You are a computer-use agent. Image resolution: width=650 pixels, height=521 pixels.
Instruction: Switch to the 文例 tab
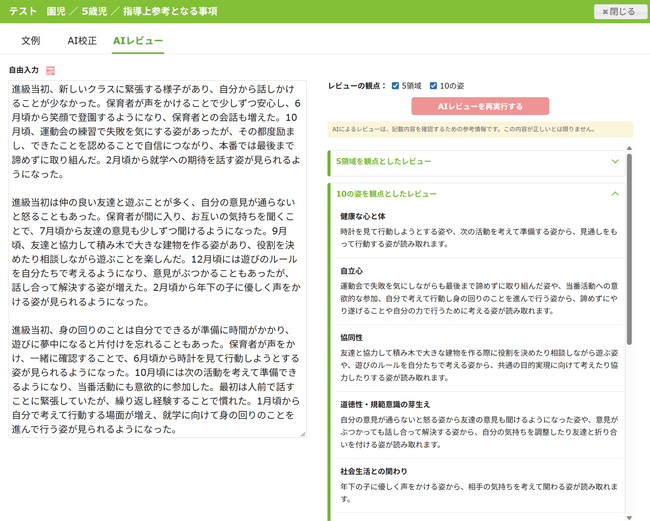(31, 41)
